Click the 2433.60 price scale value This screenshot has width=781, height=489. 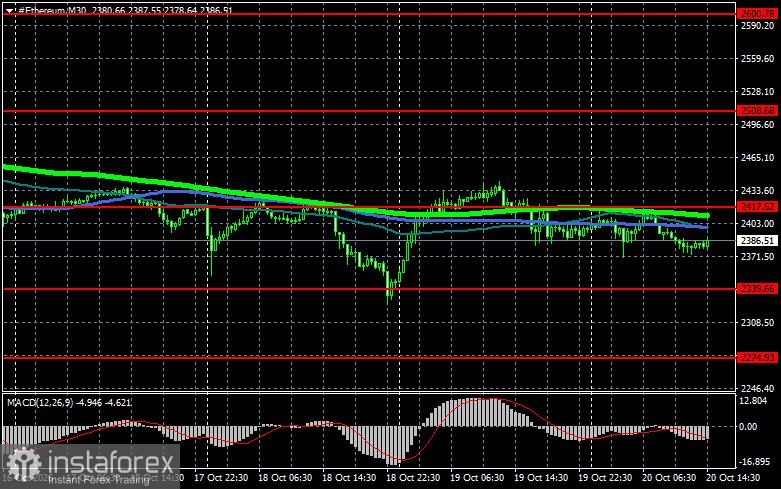tap(758, 191)
